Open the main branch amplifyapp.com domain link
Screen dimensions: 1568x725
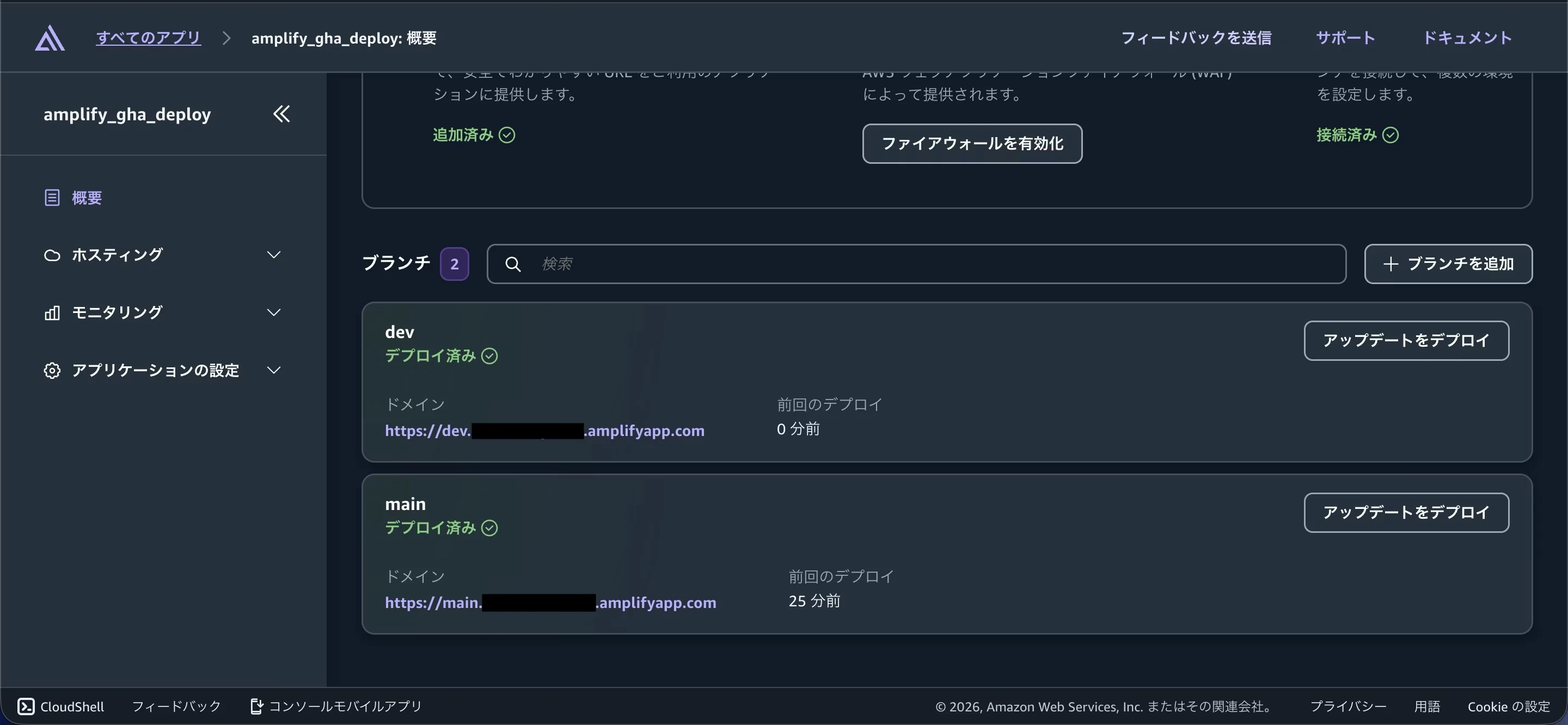pyautogui.click(x=551, y=603)
